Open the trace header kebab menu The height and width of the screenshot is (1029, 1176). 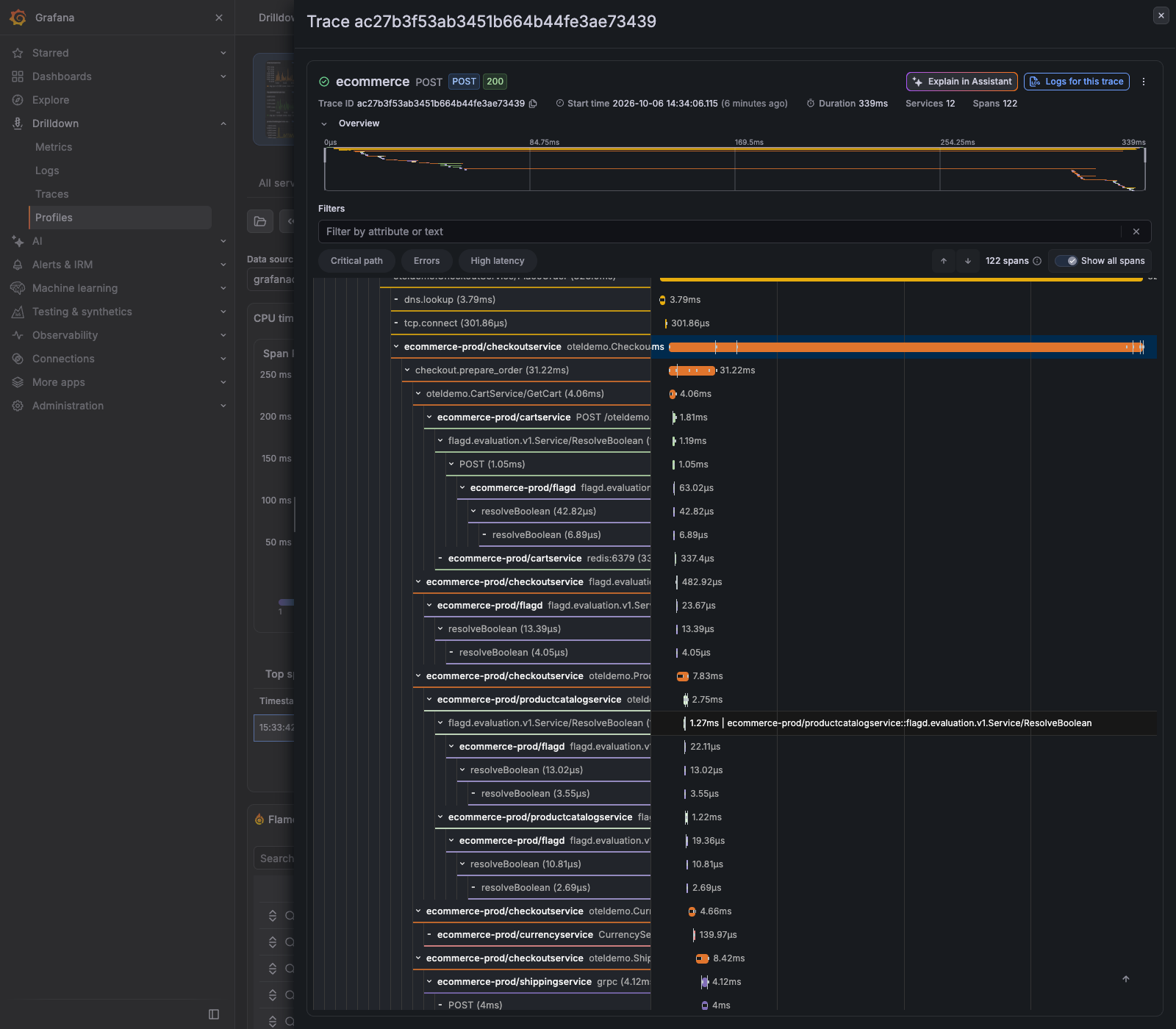click(1144, 82)
